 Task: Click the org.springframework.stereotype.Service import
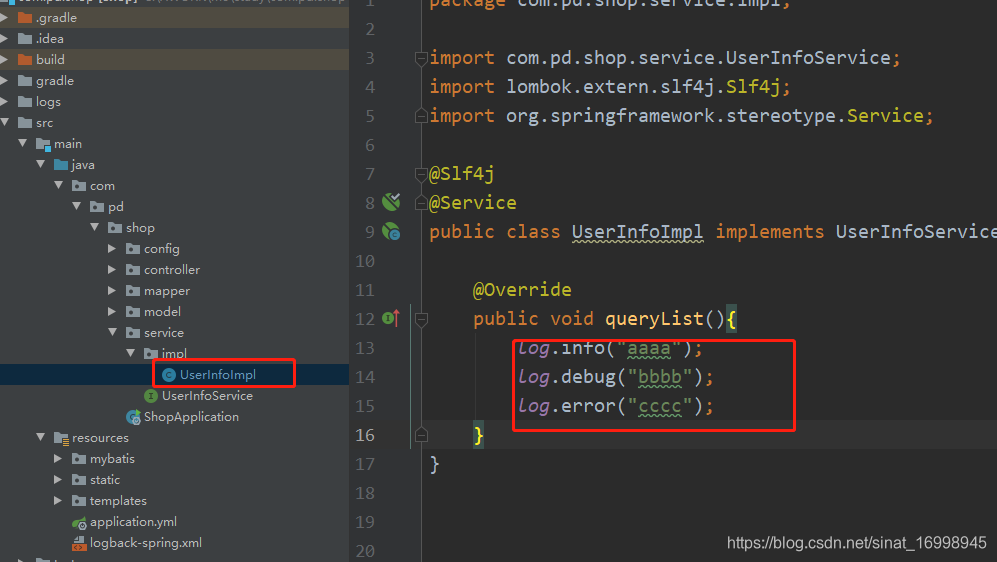pyautogui.click(x=715, y=116)
